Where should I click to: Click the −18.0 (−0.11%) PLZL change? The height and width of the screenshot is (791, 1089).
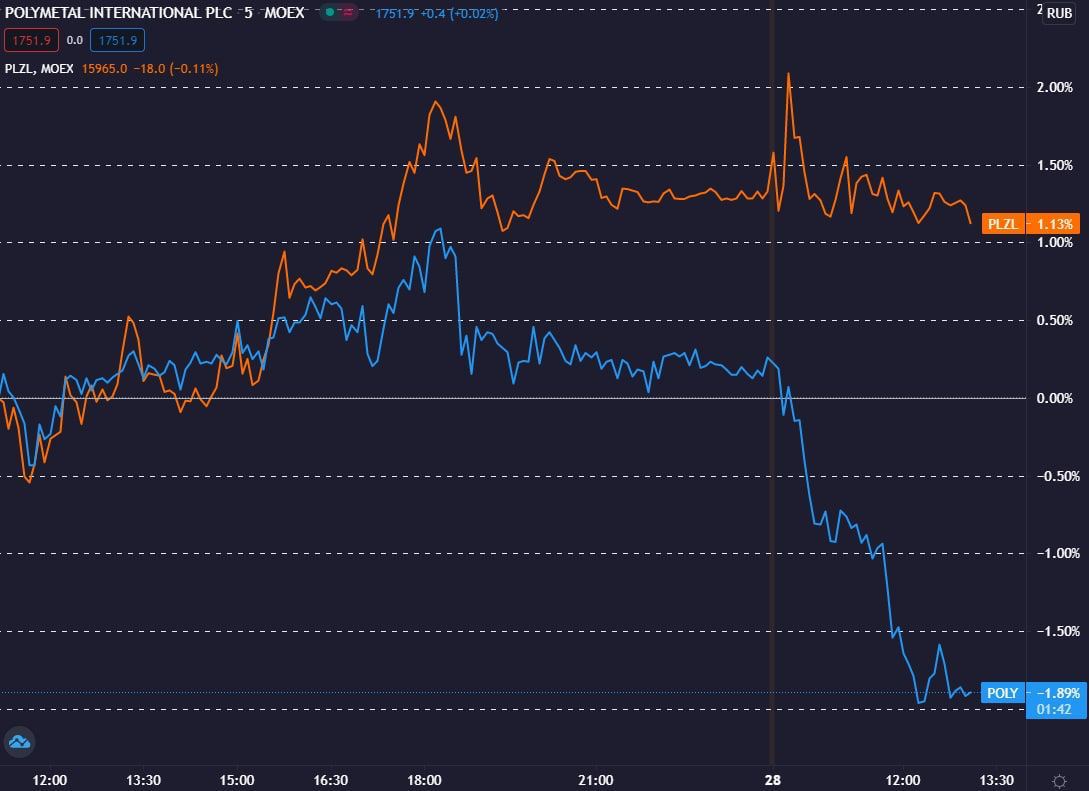(x=175, y=68)
